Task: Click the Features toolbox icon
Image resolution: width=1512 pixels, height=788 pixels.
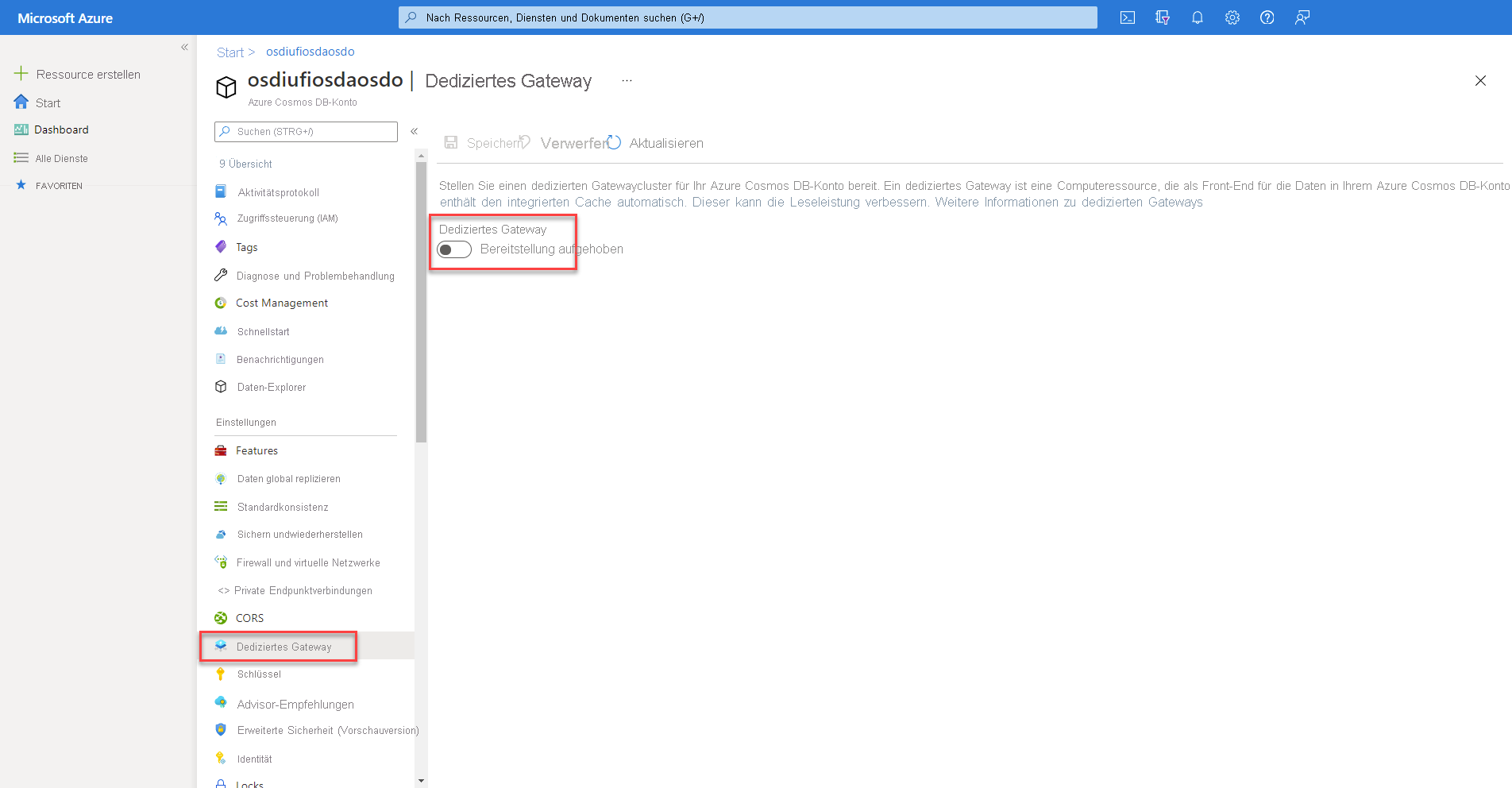Action: click(221, 450)
